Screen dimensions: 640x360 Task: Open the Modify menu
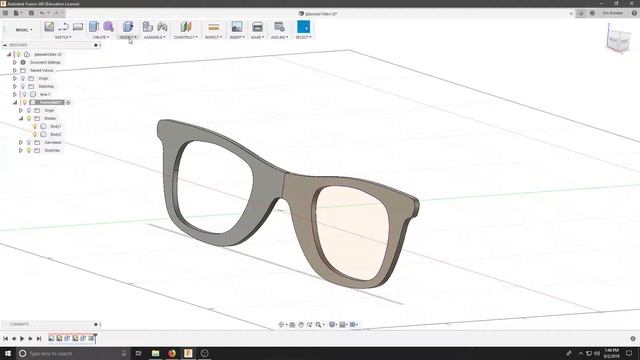coord(128,37)
